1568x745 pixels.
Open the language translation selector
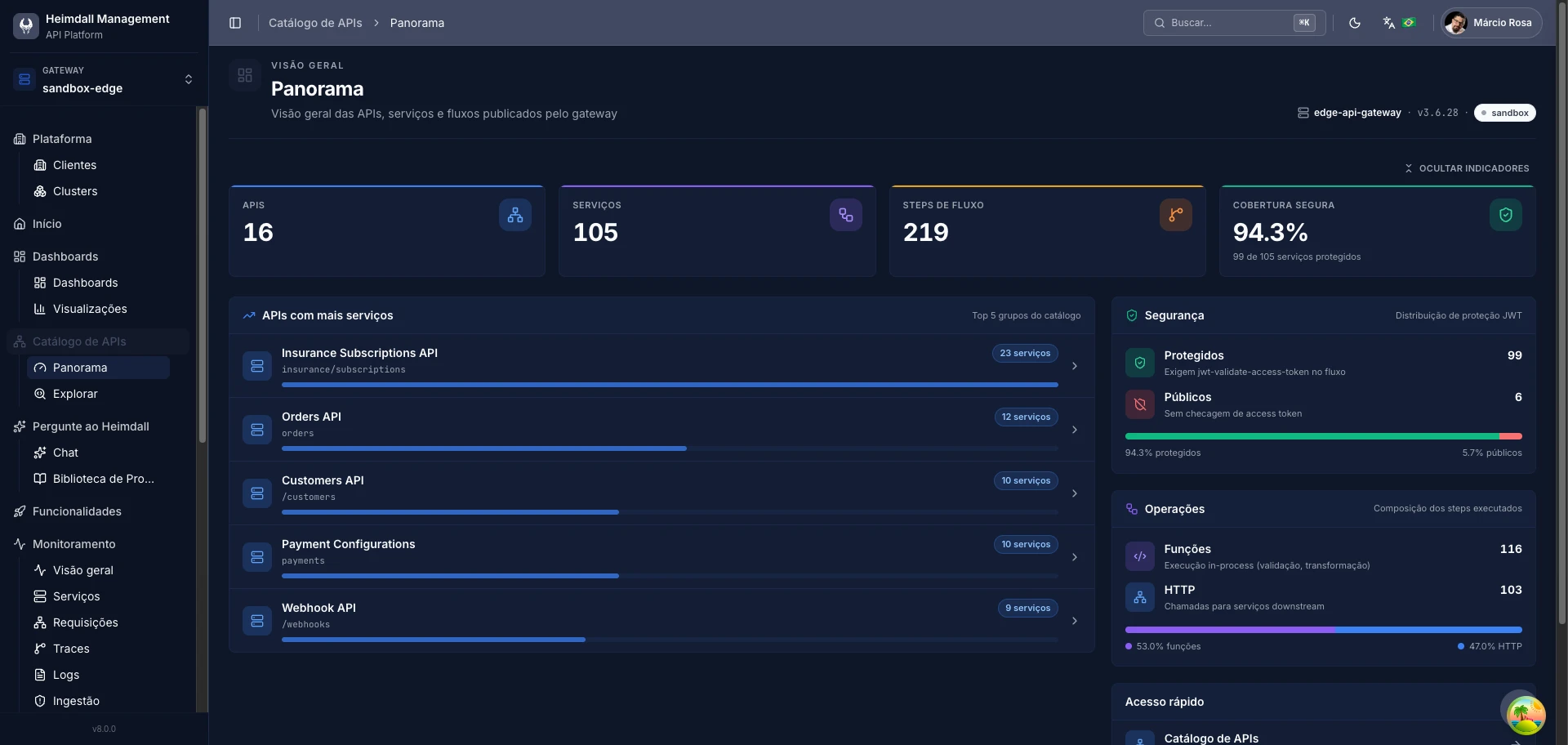coord(1399,23)
